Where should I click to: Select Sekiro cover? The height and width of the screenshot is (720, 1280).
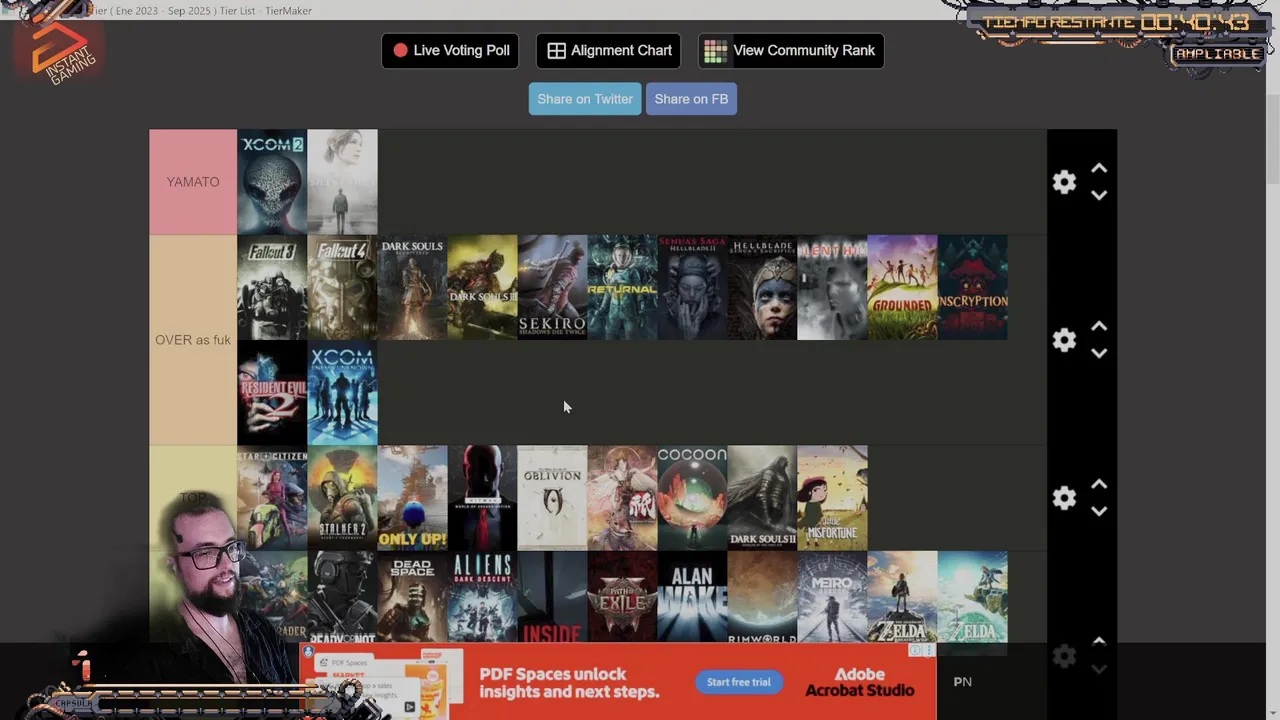coord(552,288)
